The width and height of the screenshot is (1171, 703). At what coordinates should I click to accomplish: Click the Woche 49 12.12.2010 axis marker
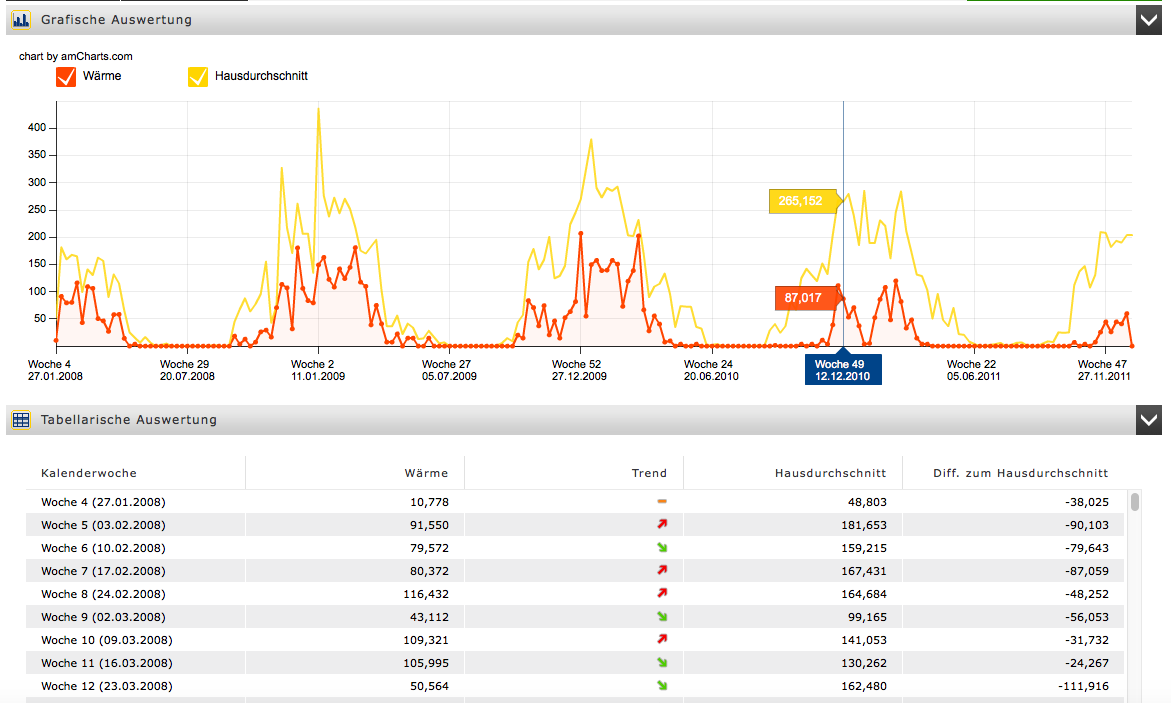[x=843, y=370]
